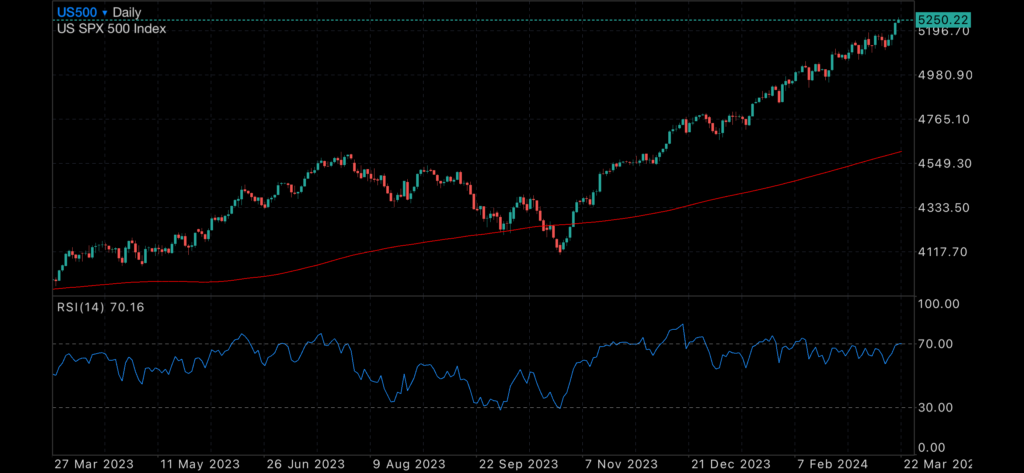Click the RSI 0.00 scale label
The height and width of the screenshot is (473, 1024).
coord(932,448)
